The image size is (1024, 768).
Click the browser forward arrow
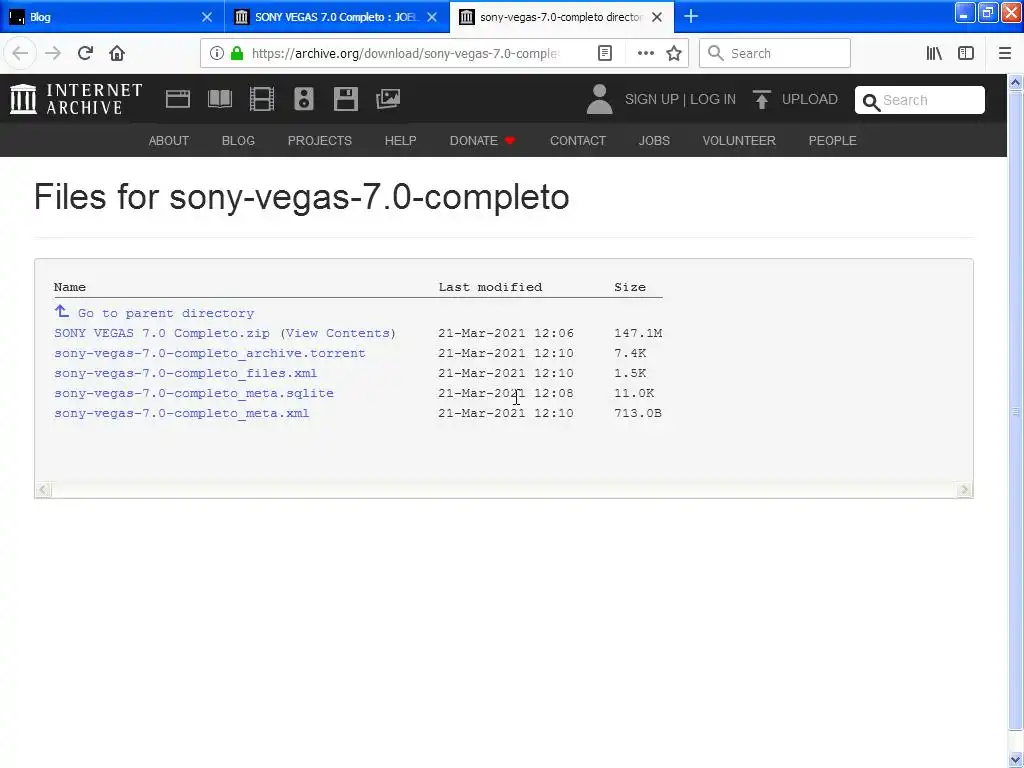53,53
